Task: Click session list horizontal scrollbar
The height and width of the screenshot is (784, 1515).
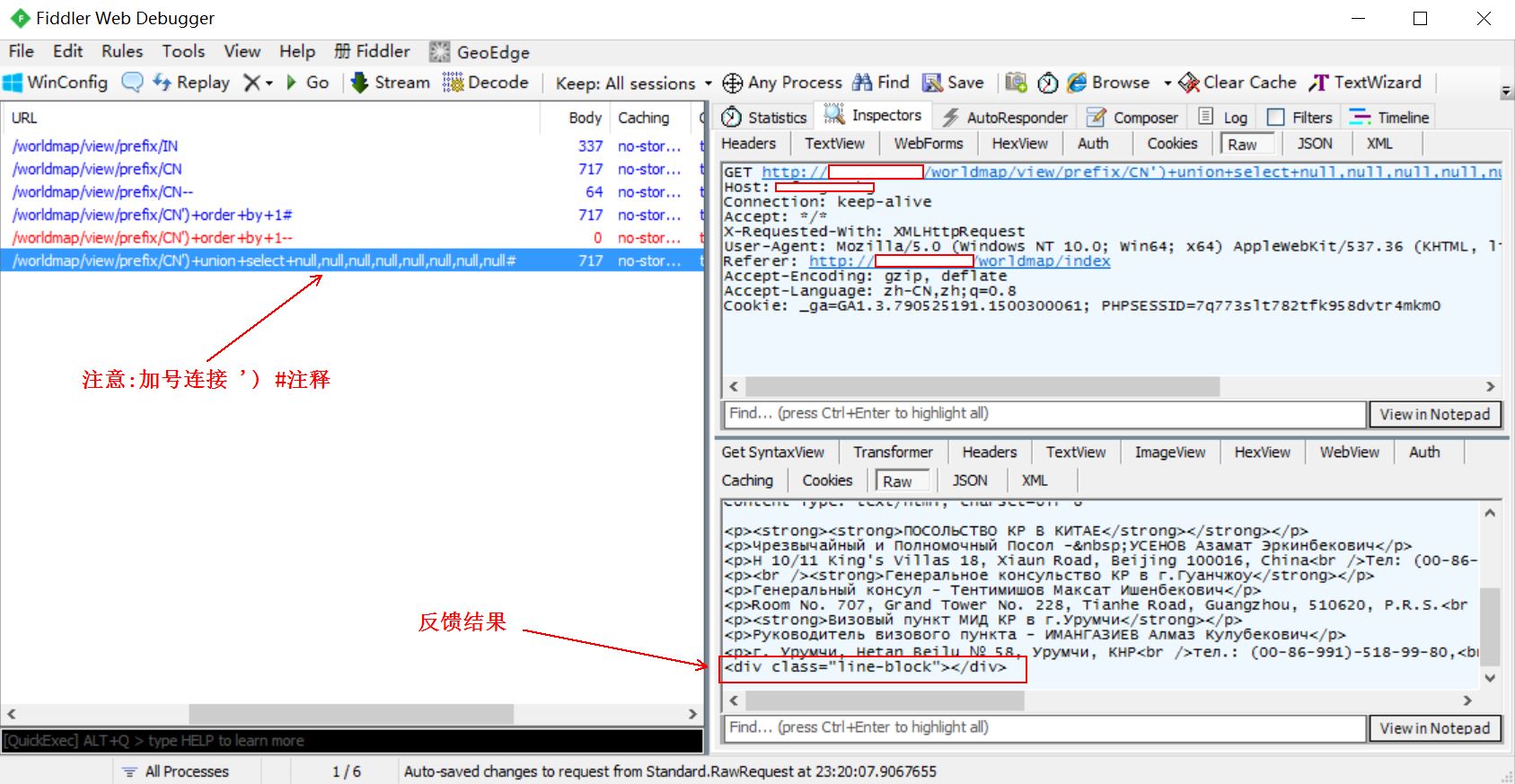Action: (x=351, y=714)
